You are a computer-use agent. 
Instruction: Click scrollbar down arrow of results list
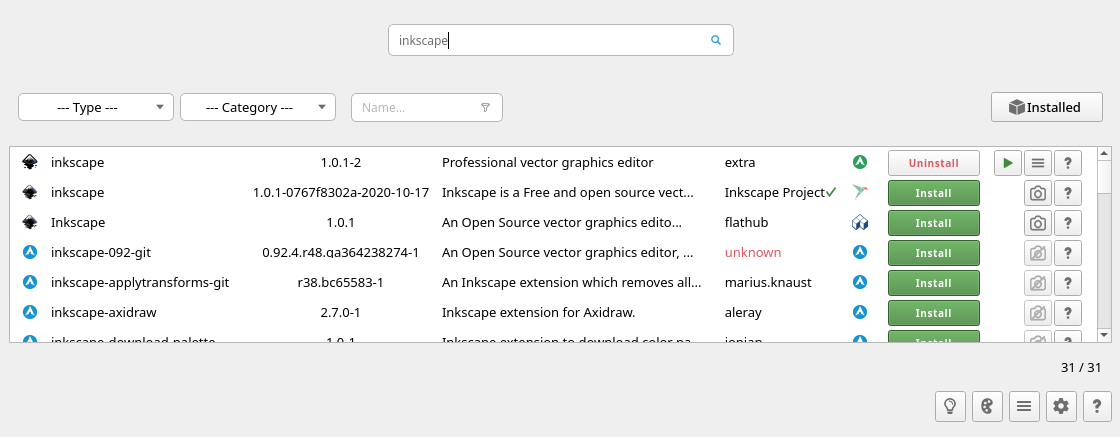click(1104, 334)
